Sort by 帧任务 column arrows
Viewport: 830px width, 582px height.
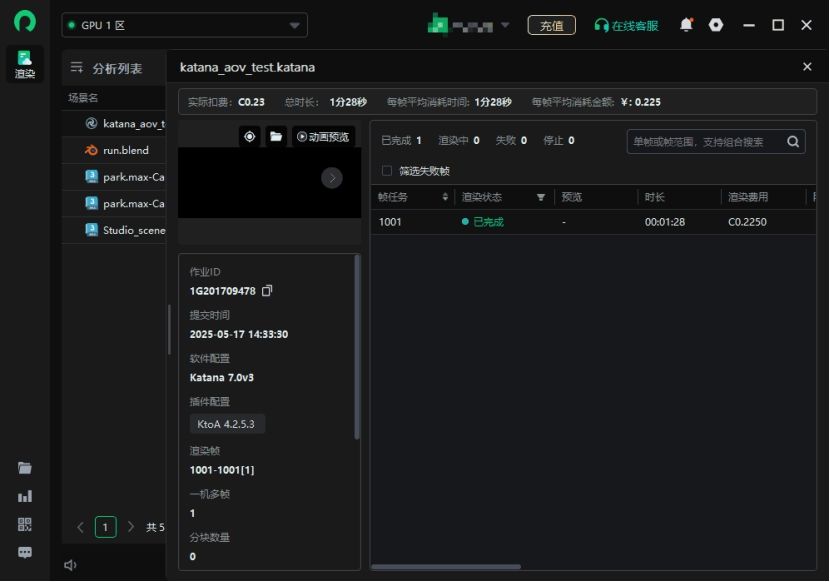(x=445, y=197)
